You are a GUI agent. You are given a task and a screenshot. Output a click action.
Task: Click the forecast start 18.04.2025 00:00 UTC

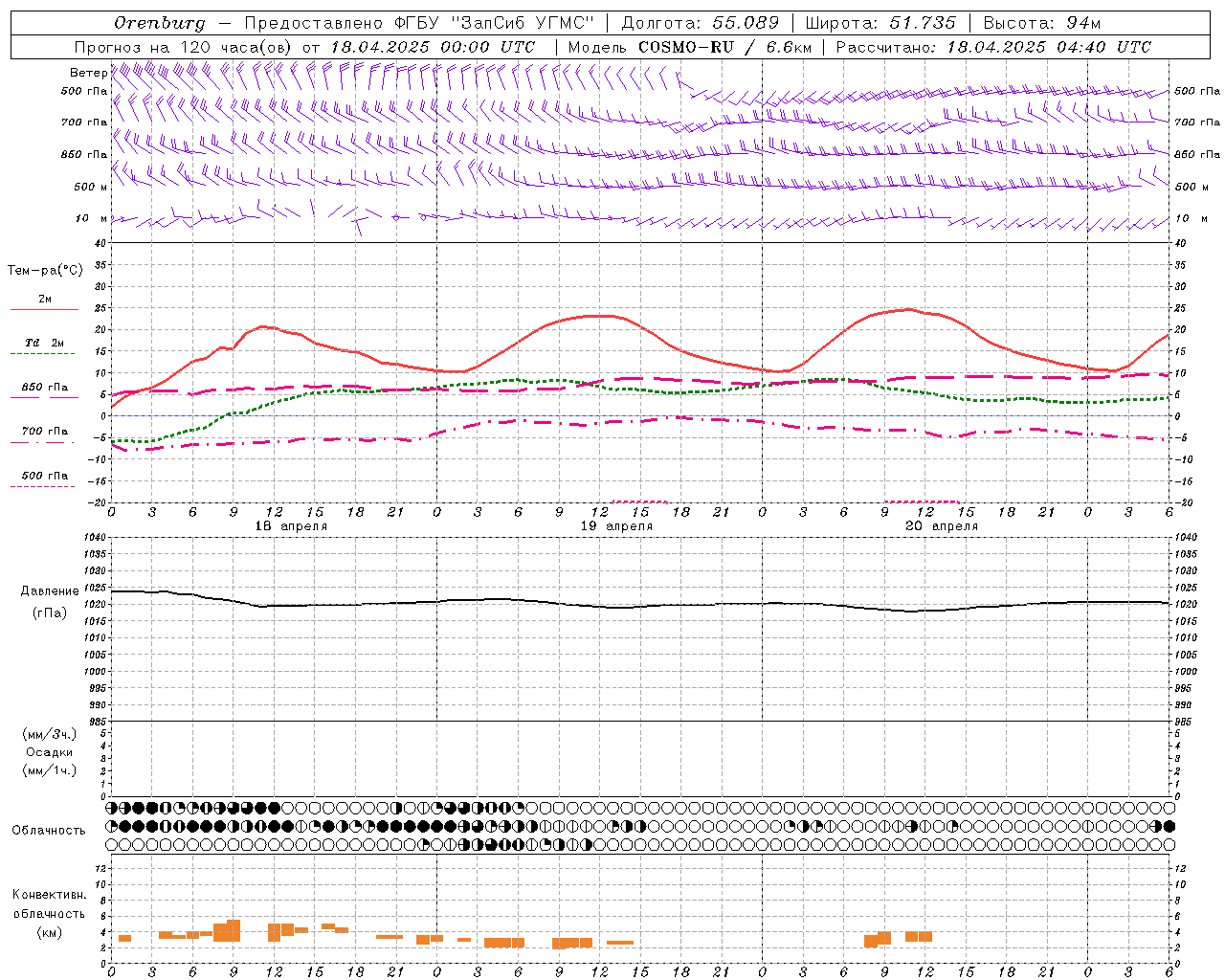point(433,47)
